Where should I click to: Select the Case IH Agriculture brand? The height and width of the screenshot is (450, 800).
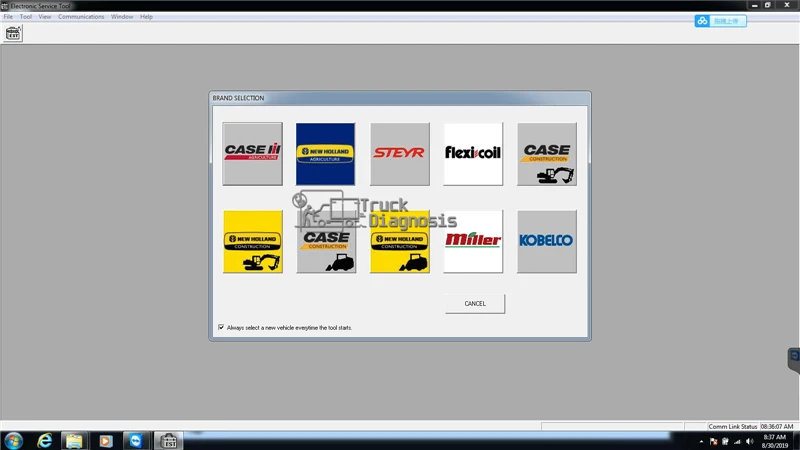click(253, 154)
